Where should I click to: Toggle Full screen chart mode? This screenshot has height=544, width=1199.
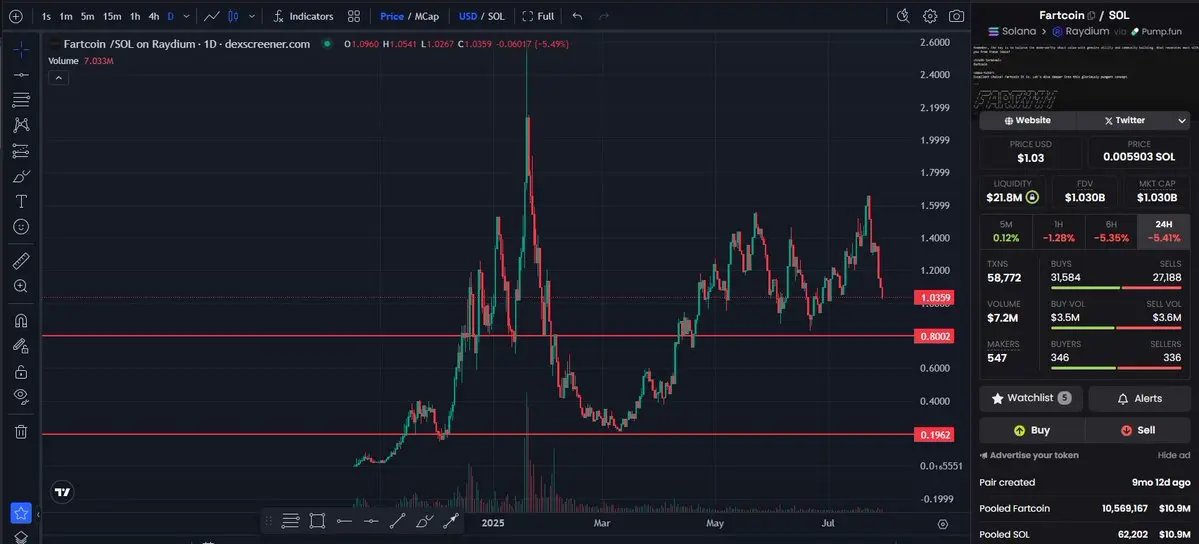click(x=538, y=16)
